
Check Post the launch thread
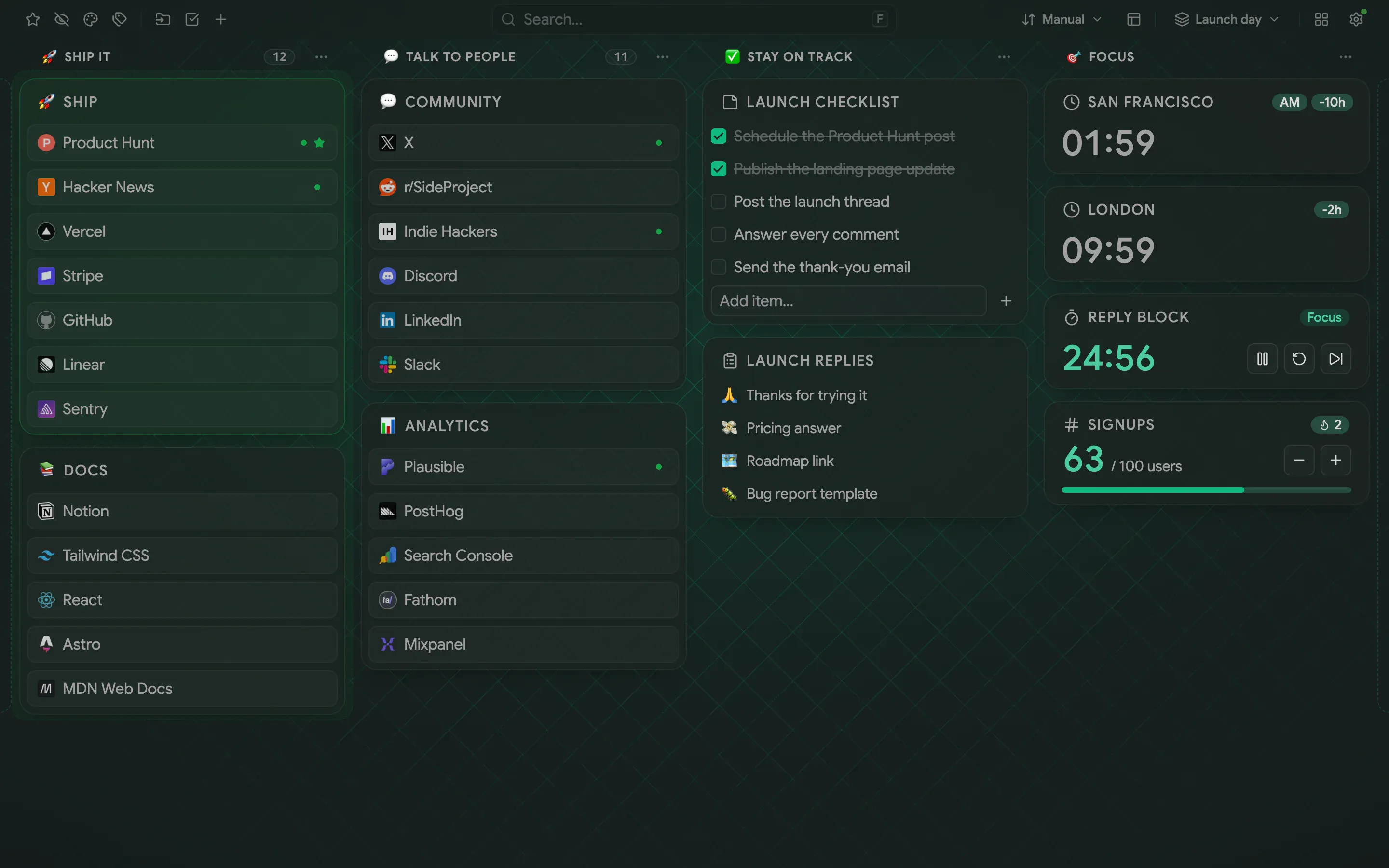719,202
